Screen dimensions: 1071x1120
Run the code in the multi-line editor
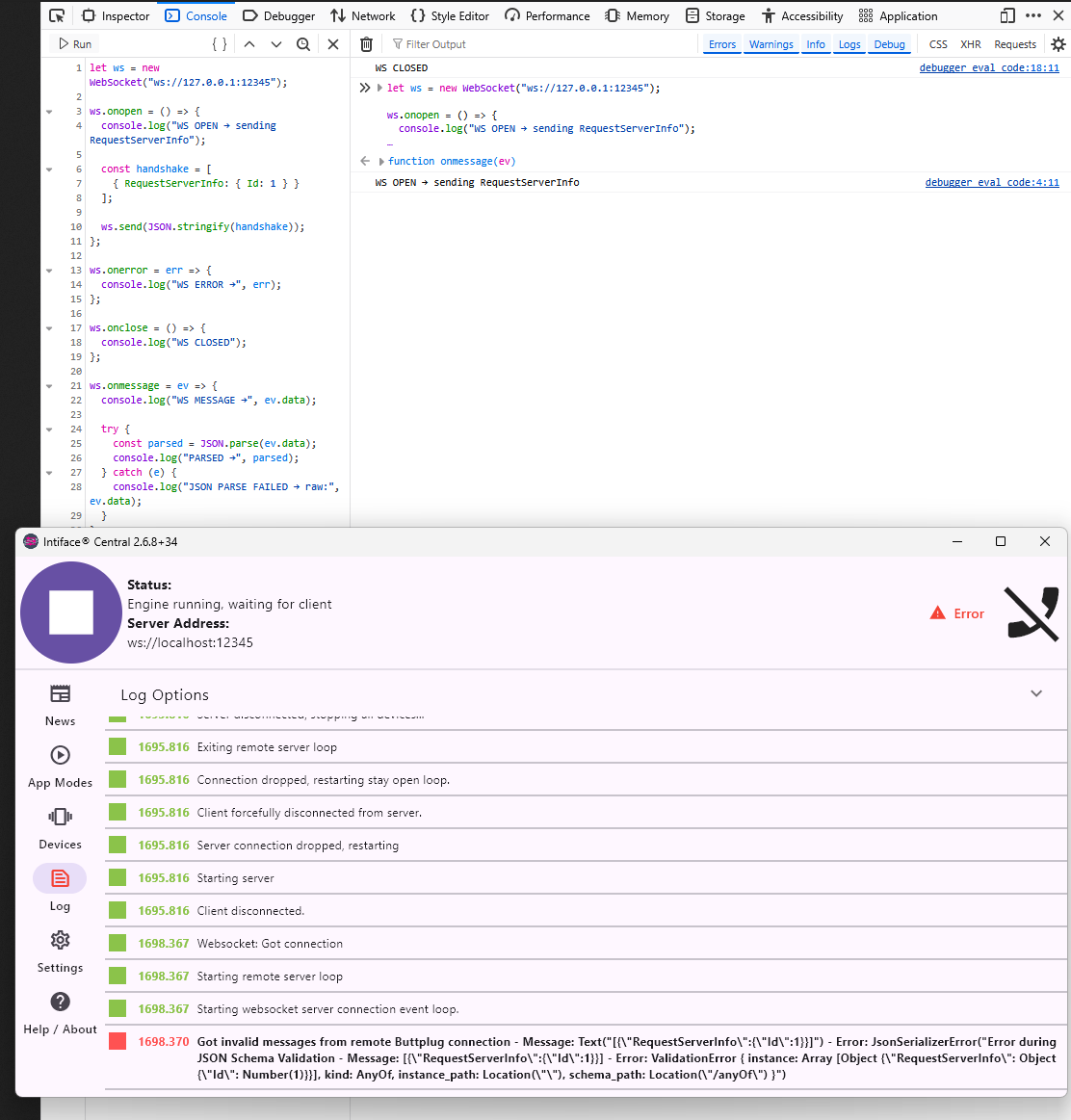(75, 44)
